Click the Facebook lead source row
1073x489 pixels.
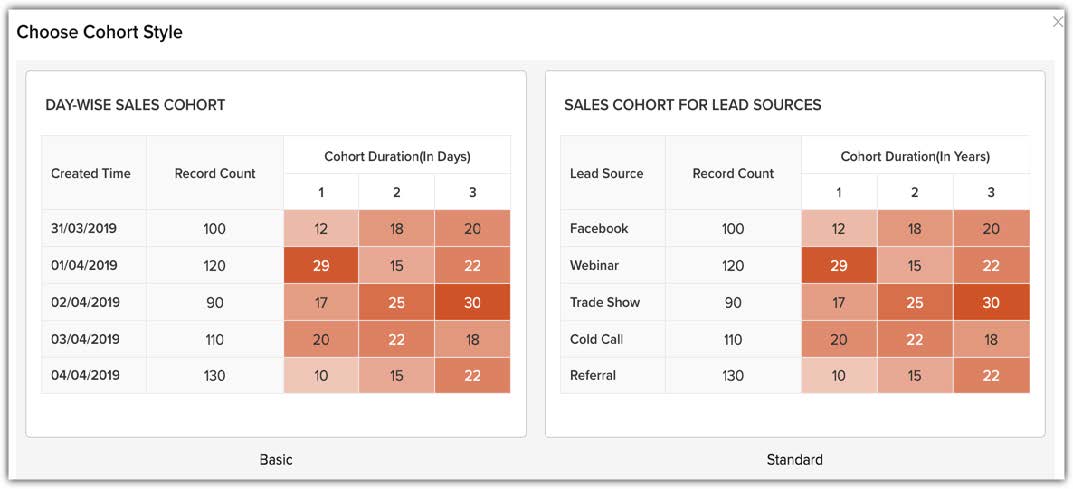599,228
